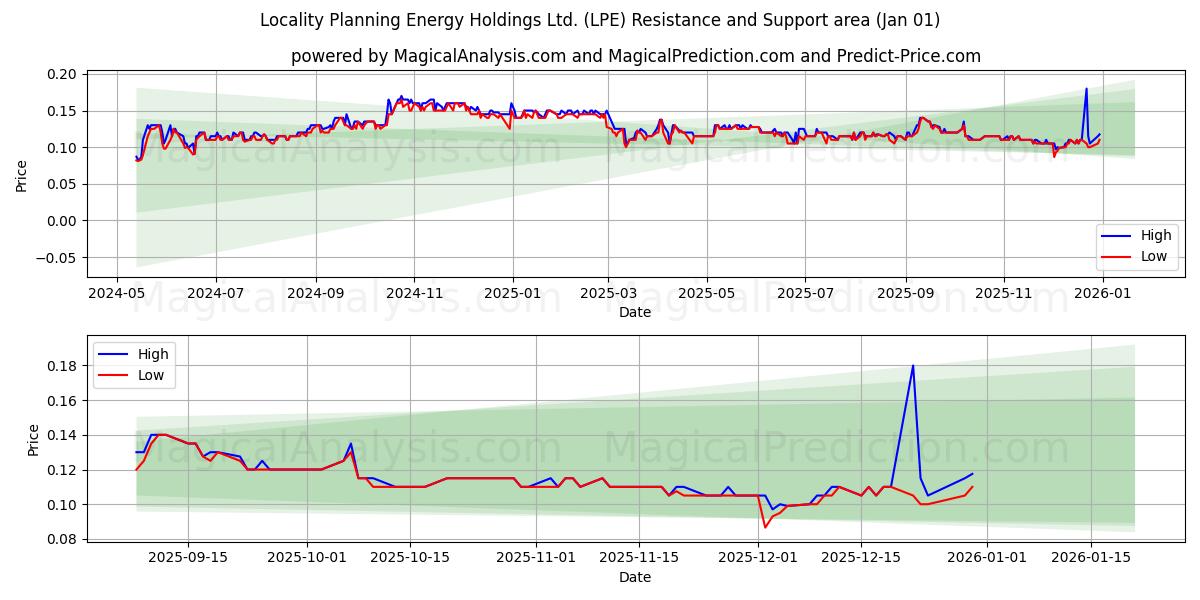Viewport: 1200px width, 600px height.
Task: Click the bottom chart x-axis label '2025-10-15'
Action: (410, 559)
